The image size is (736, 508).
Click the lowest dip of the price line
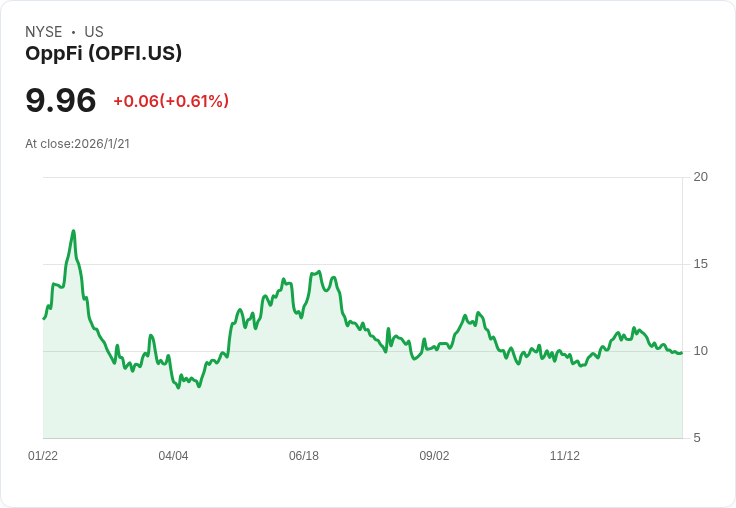pos(179,387)
